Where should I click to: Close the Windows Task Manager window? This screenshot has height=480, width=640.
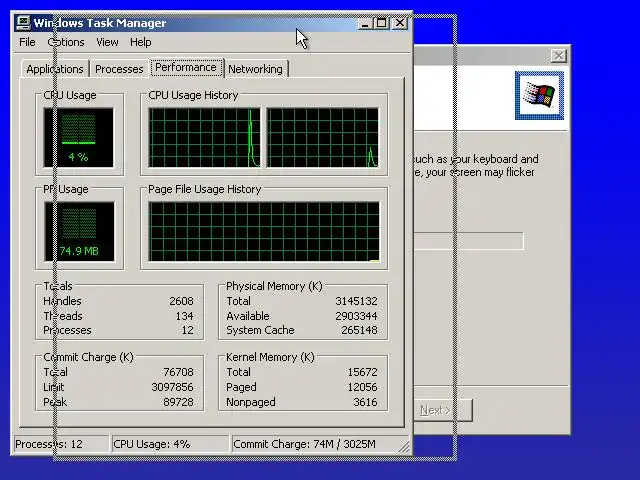[x=400, y=23]
